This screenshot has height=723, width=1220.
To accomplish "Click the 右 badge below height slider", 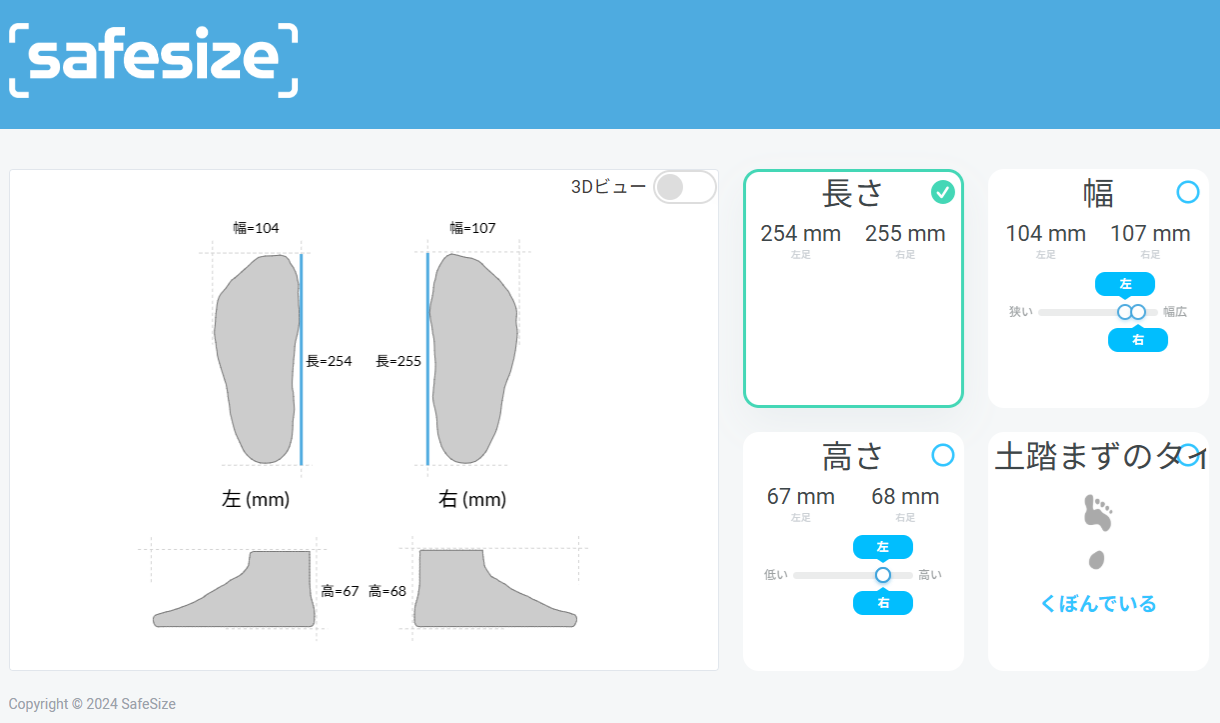I will [882, 603].
